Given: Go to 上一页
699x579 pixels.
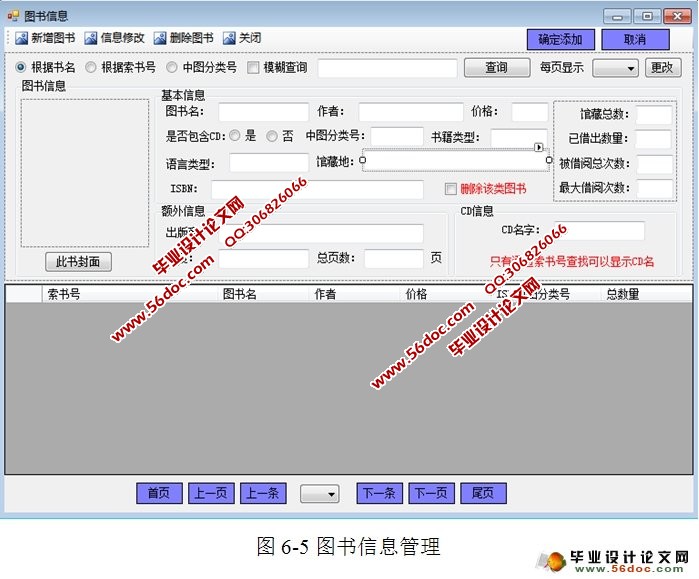Looking at the screenshot, I should (211, 493).
